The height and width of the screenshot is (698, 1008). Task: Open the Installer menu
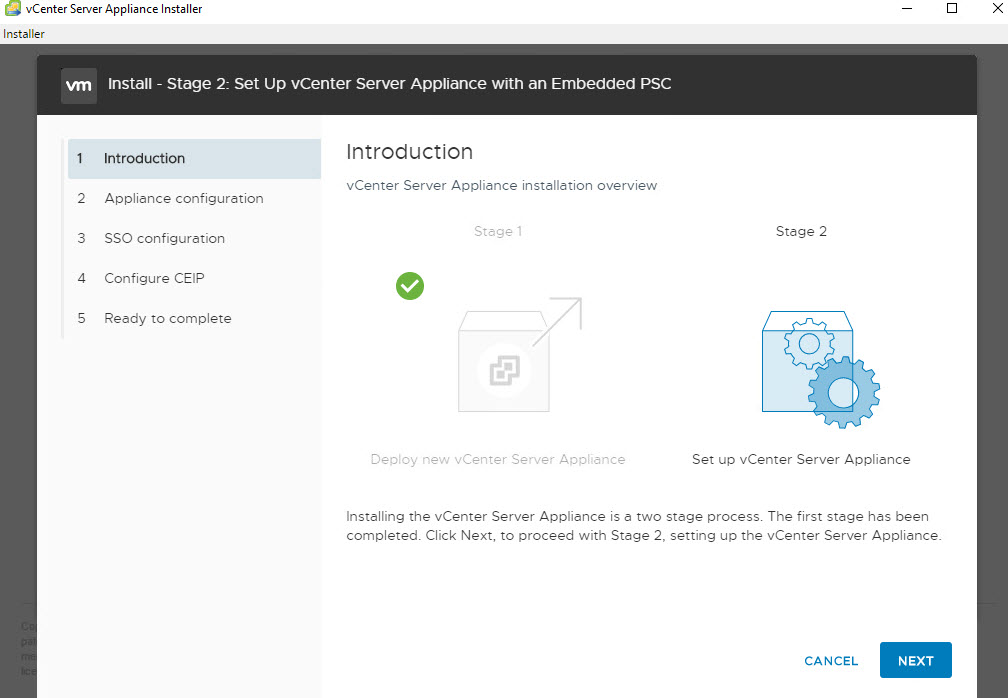(24, 34)
